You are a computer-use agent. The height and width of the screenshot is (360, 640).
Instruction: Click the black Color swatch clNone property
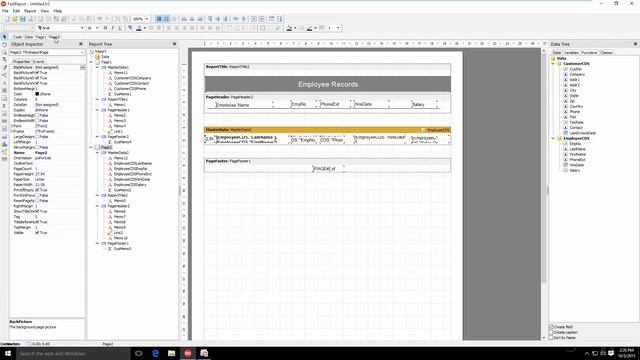tap(37, 94)
